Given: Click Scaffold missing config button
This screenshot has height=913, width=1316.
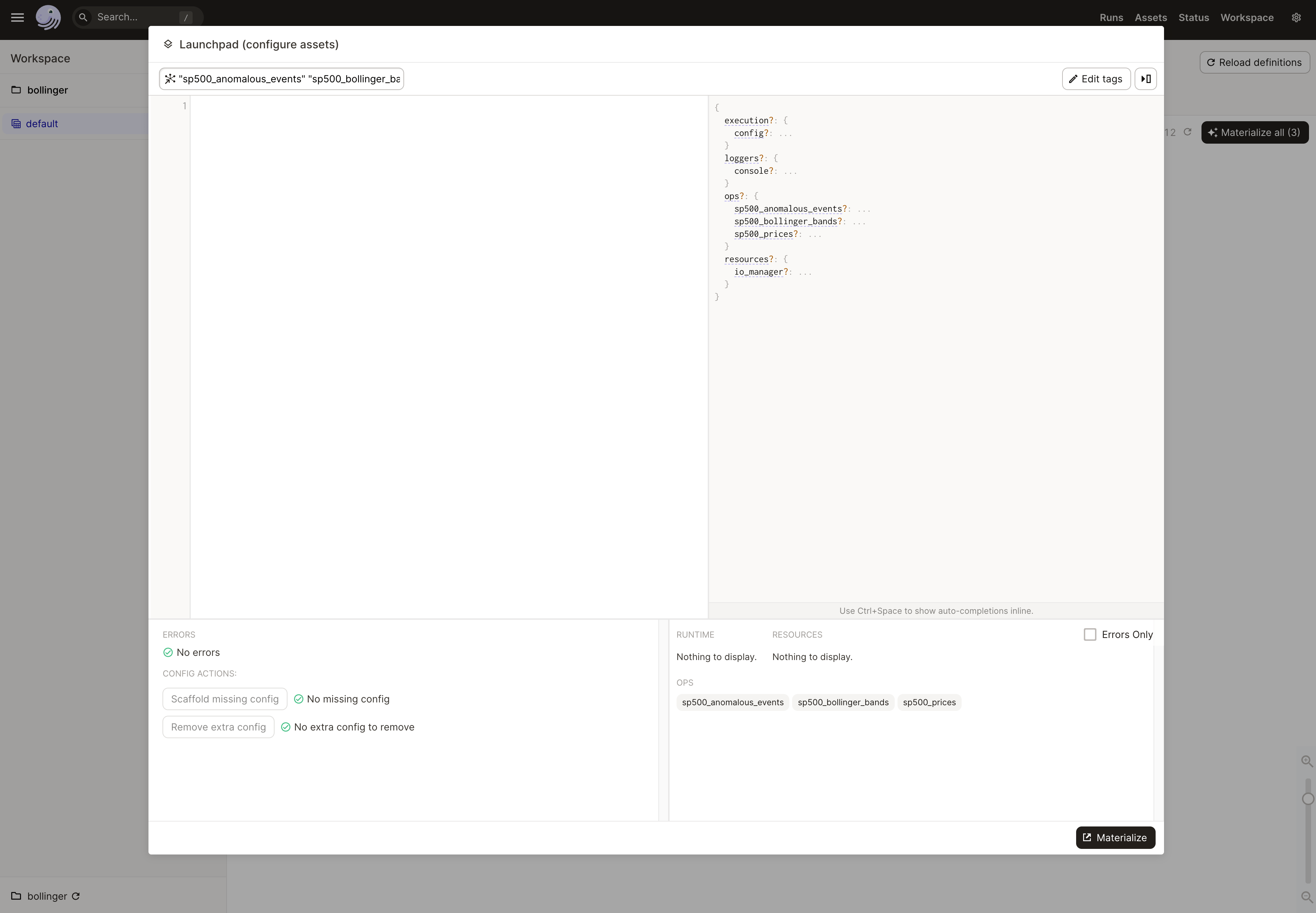Looking at the screenshot, I should [x=225, y=699].
